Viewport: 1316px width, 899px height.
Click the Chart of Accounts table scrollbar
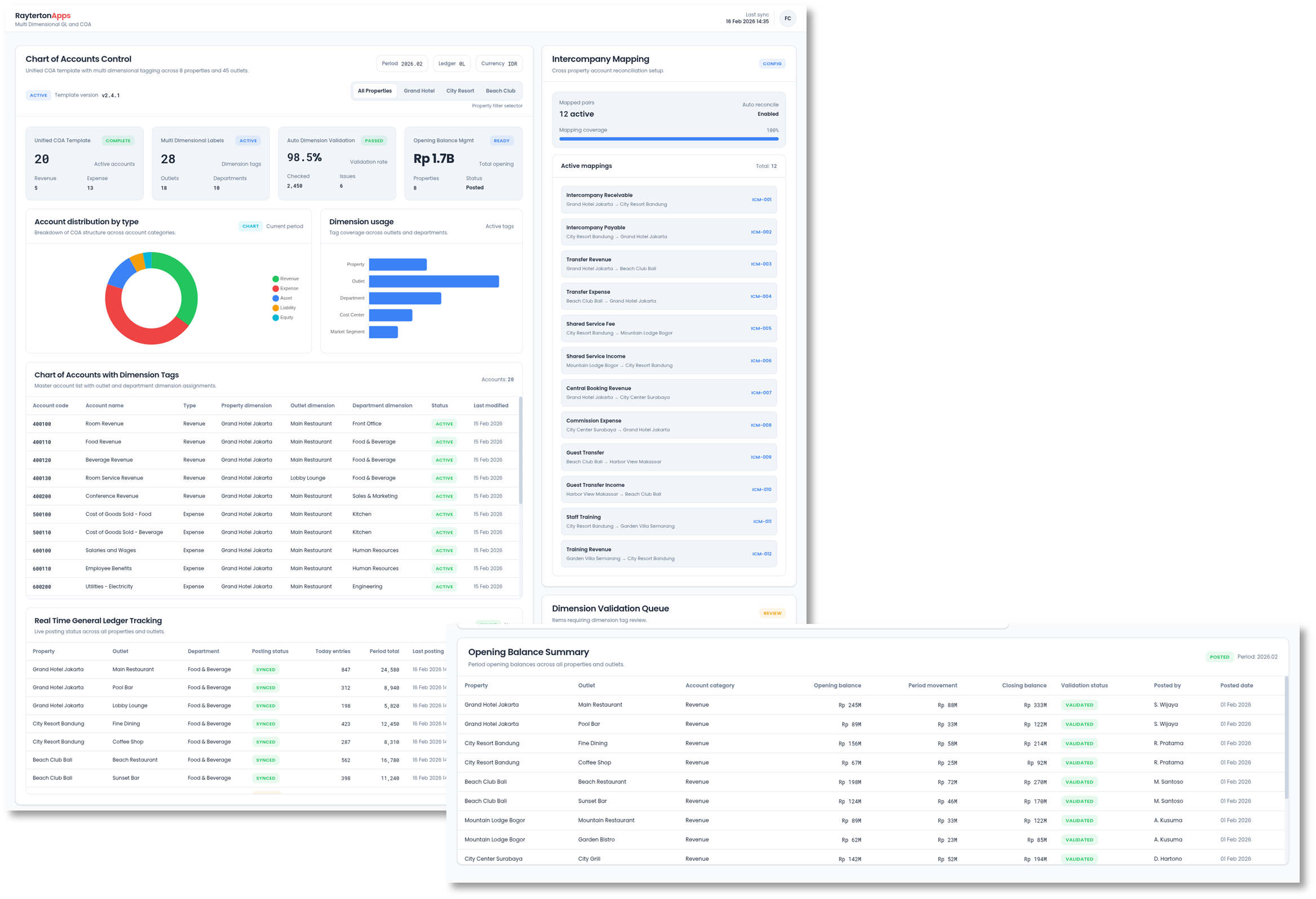520,450
